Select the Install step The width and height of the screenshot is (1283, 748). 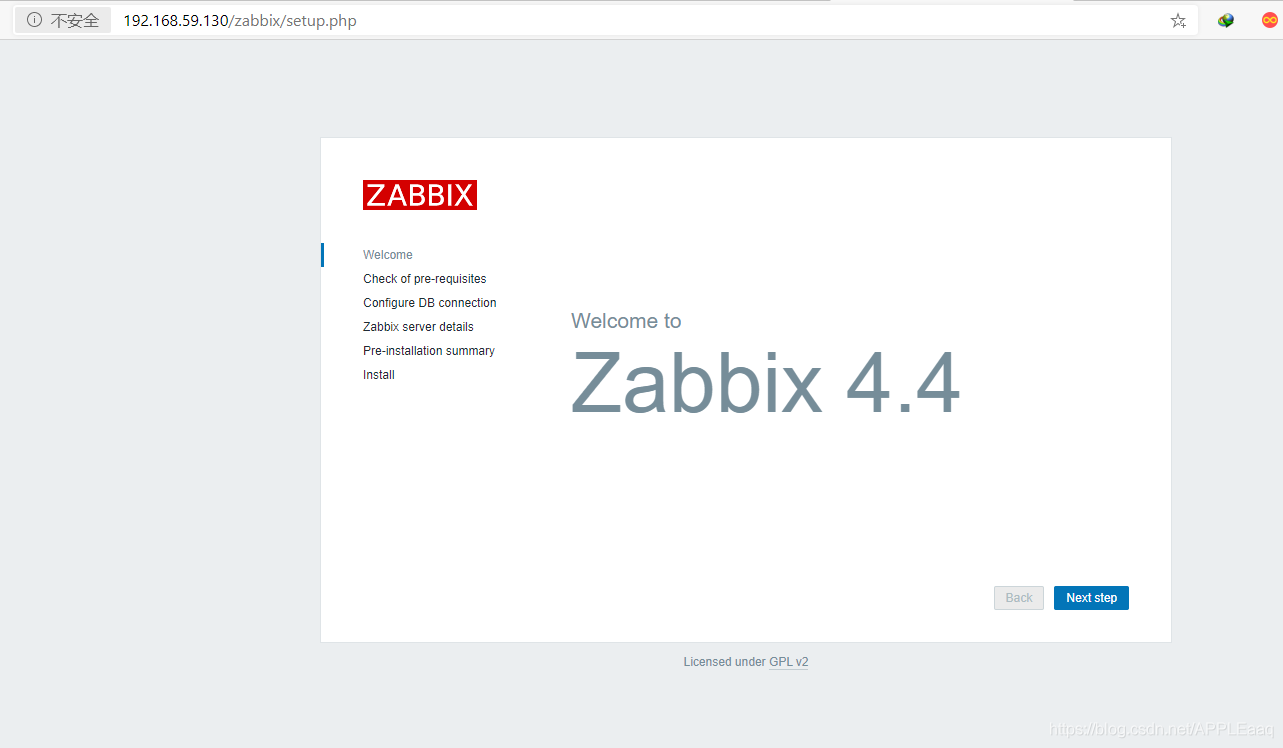click(379, 375)
